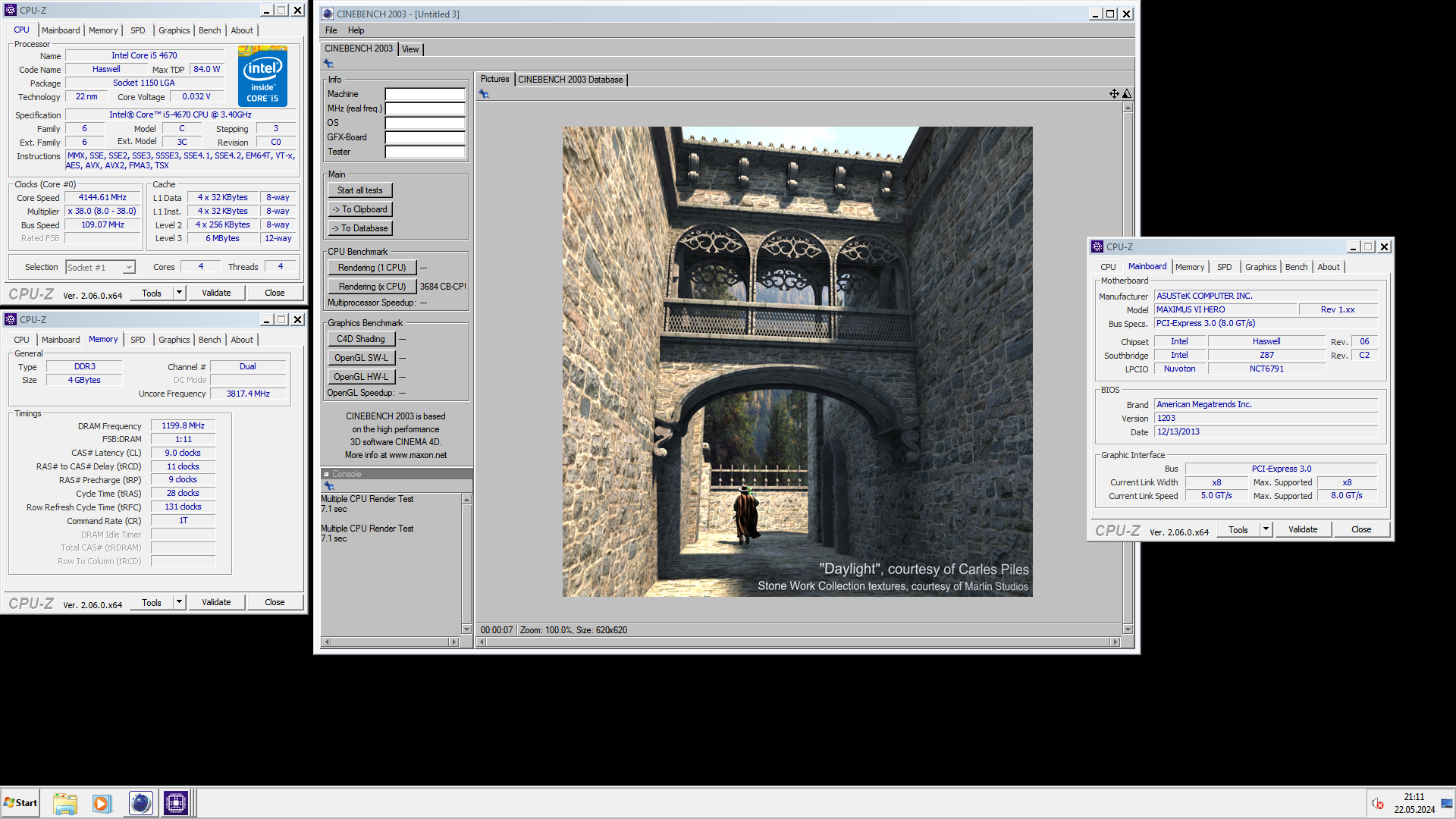Viewport: 1456px width, 819px height.
Task: Open CPU tab in Mainboard CPU-Z window
Action: [1108, 267]
